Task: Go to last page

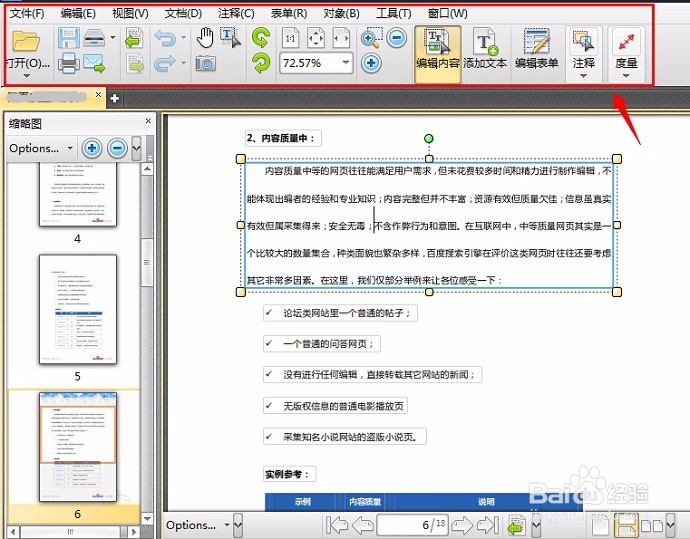Action: coord(488,525)
